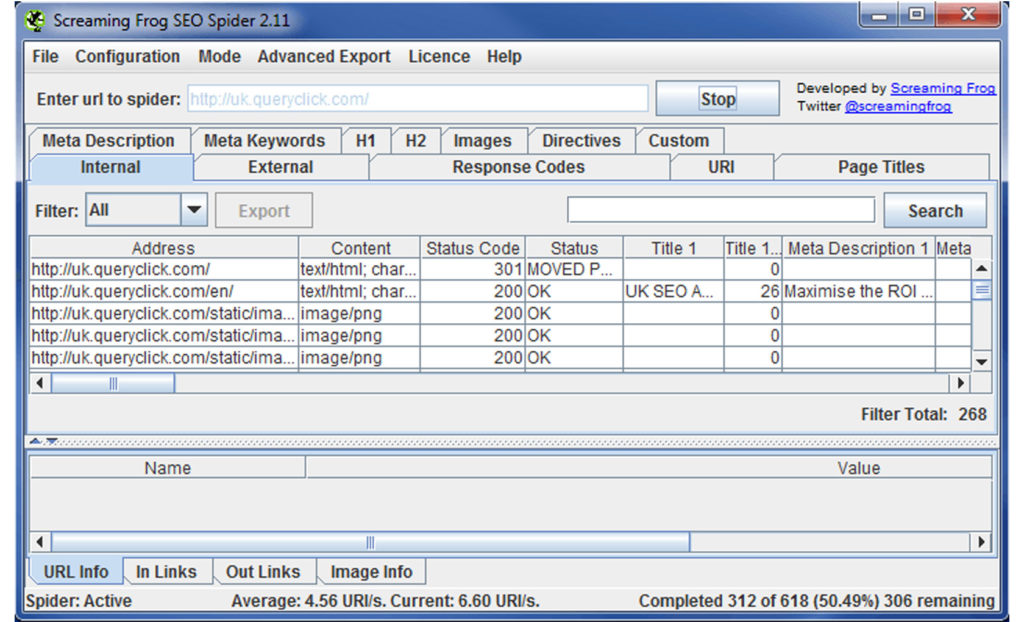The height and width of the screenshot is (622, 1024).
Task: Click the Name column header in lower pane
Action: pyautogui.click(x=167, y=468)
